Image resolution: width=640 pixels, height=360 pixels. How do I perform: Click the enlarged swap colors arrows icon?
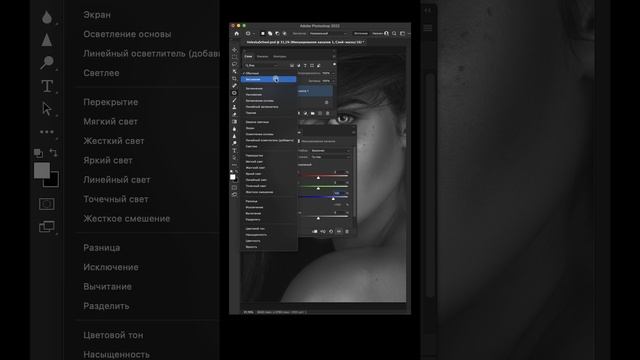click(x=54, y=153)
